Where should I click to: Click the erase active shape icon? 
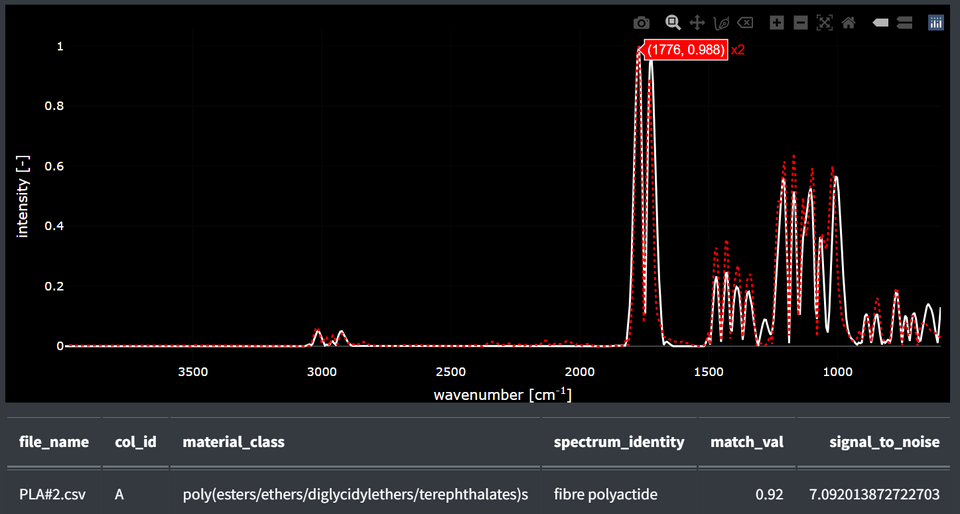pyautogui.click(x=745, y=23)
